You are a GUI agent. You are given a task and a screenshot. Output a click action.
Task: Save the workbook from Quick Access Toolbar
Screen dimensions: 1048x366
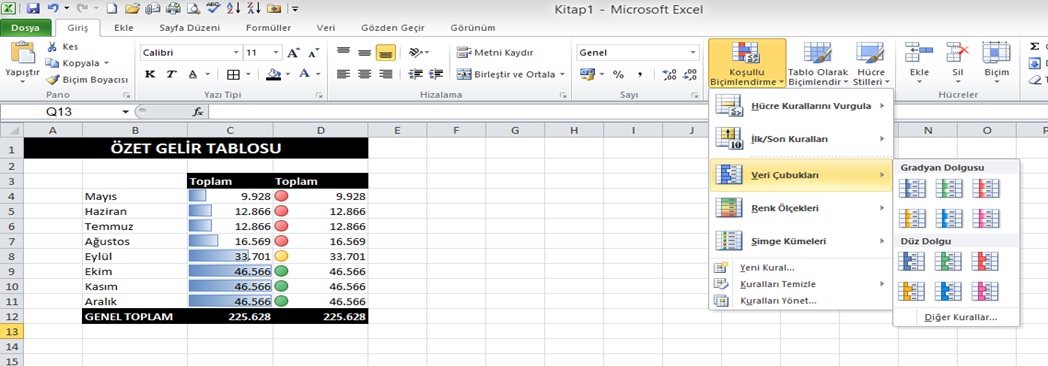tap(33, 9)
